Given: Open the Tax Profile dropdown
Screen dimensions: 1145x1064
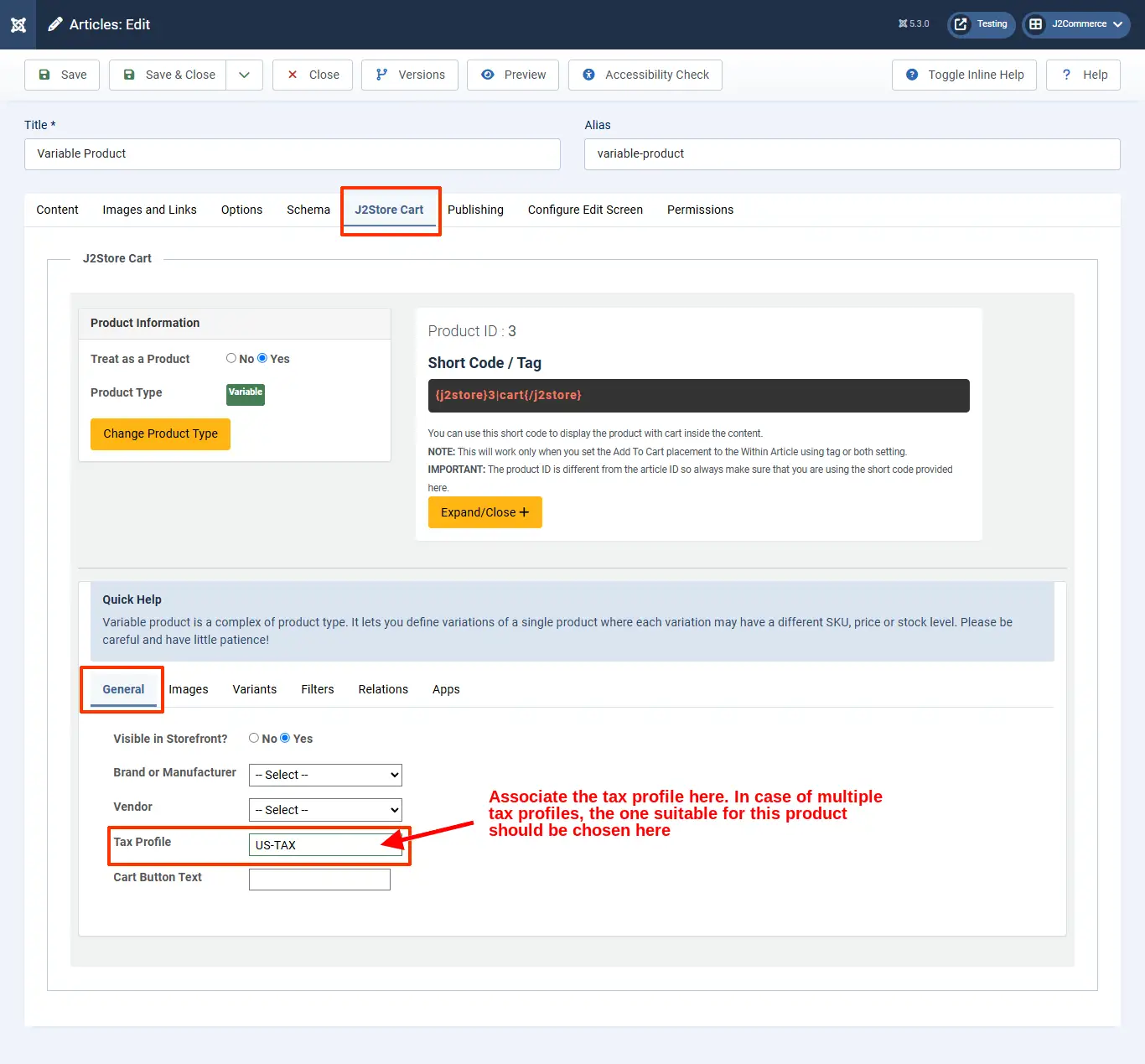Looking at the screenshot, I should (x=325, y=845).
